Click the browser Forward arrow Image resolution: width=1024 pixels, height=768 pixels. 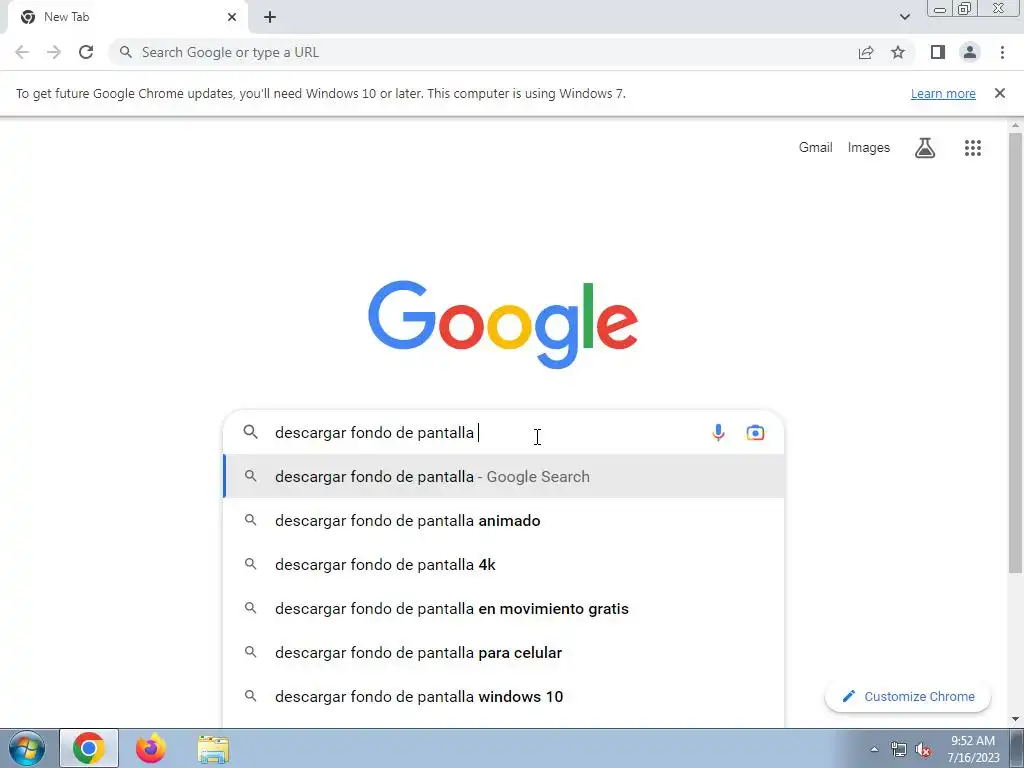(54, 52)
